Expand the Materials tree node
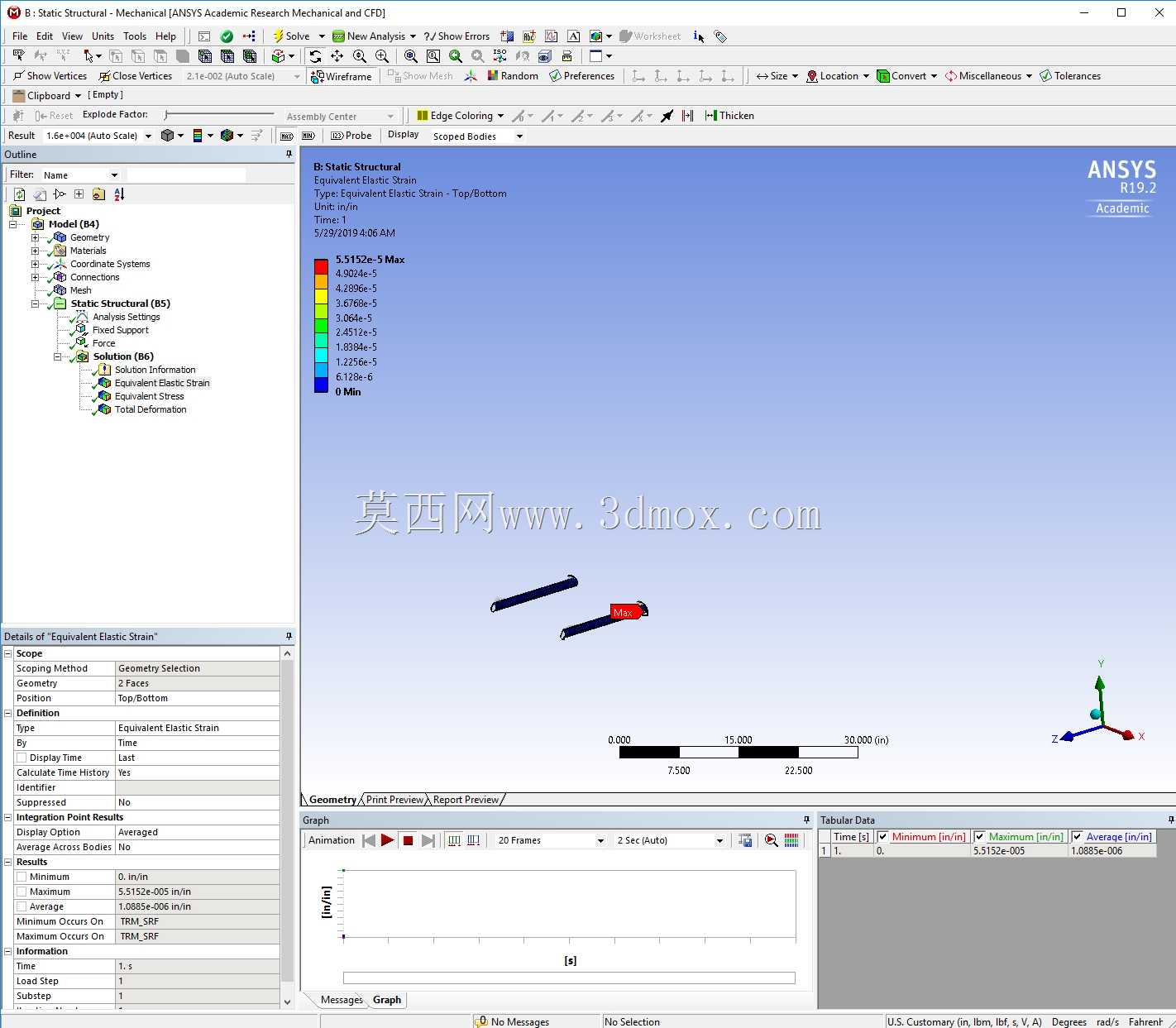 click(35, 251)
